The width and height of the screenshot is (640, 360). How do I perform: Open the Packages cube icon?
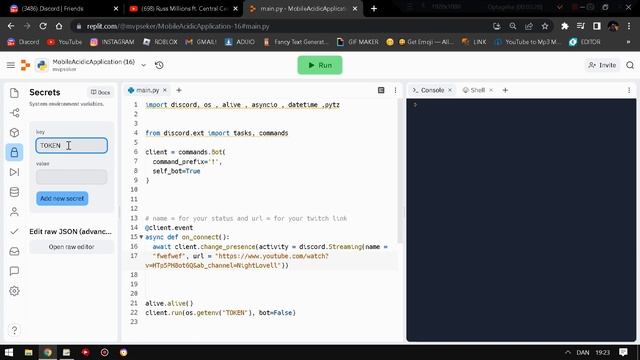(x=14, y=133)
